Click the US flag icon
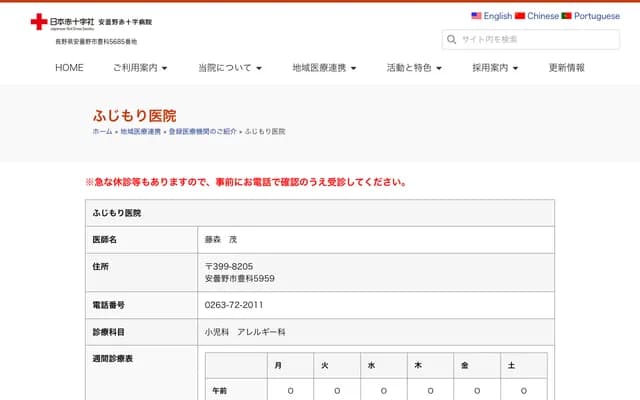 coord(476,16)
